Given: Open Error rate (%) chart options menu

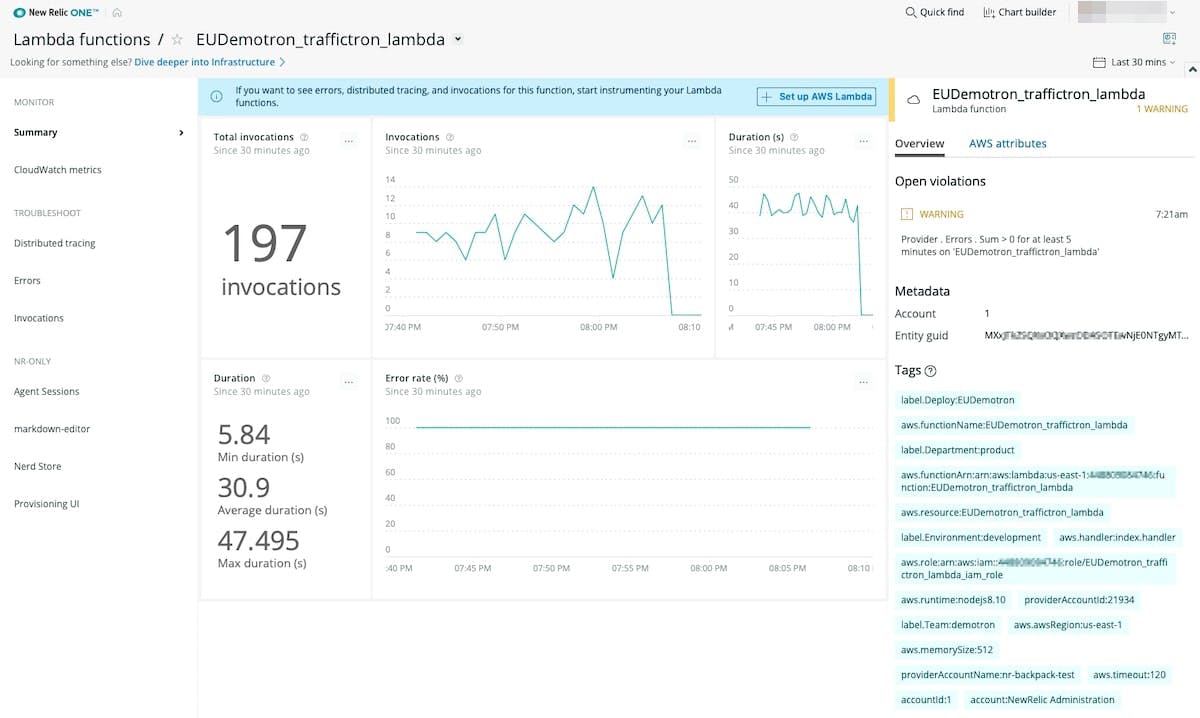Looking at the screenshot, I should click(x=864, y=383).
